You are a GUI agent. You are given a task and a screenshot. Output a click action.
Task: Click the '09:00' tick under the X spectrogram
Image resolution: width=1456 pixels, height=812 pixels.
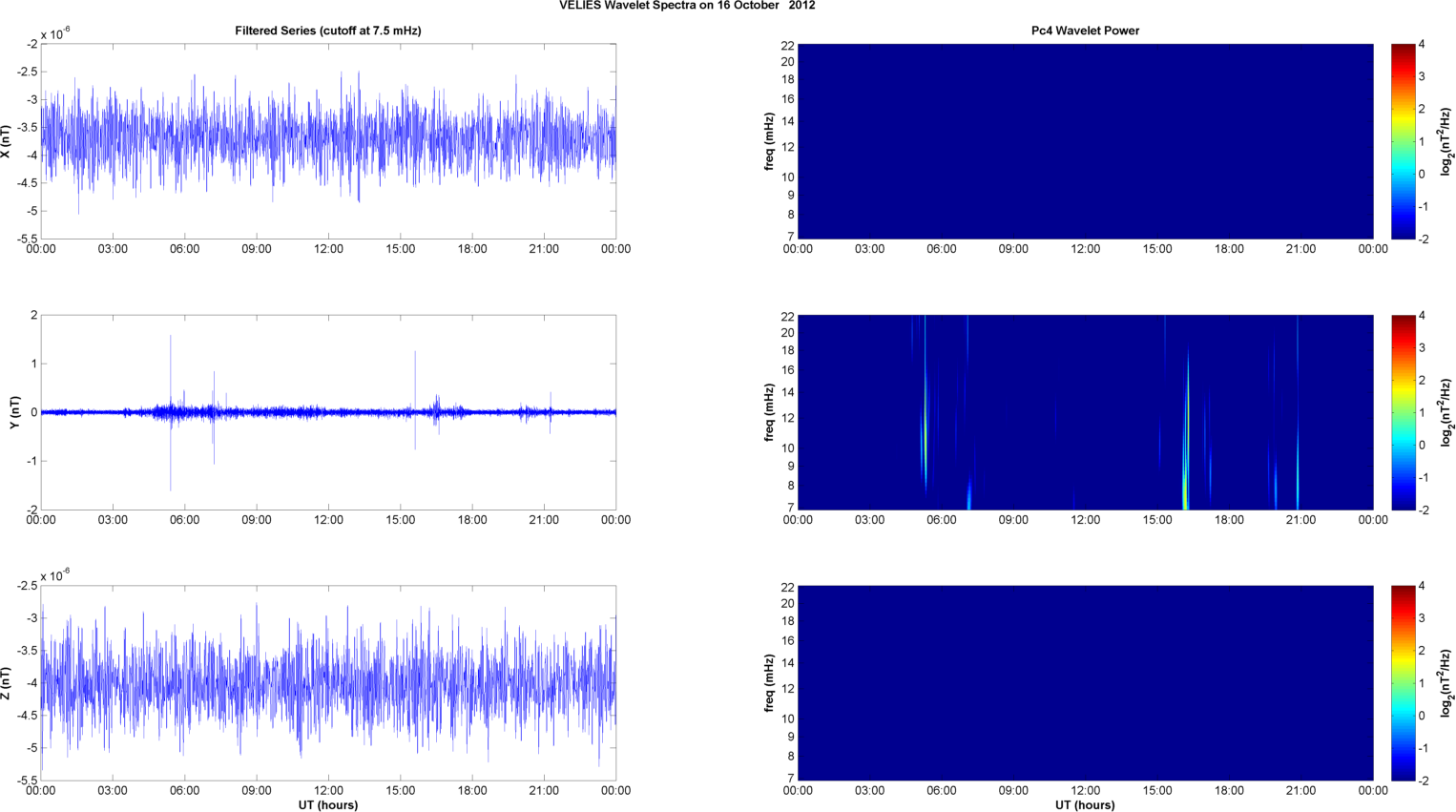click(x=1013, y=249)
